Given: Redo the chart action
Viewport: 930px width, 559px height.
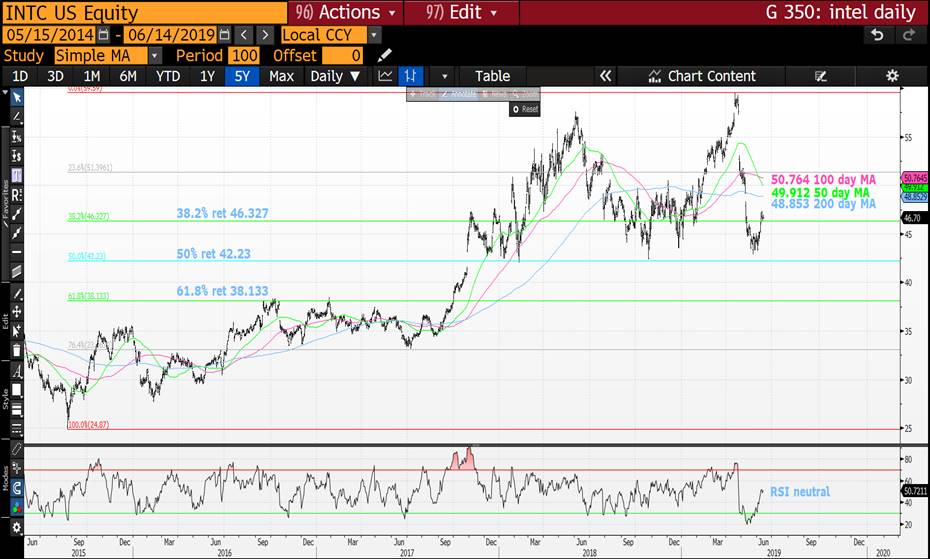Looking at the screenshot, I should click(x=909, y=35).
